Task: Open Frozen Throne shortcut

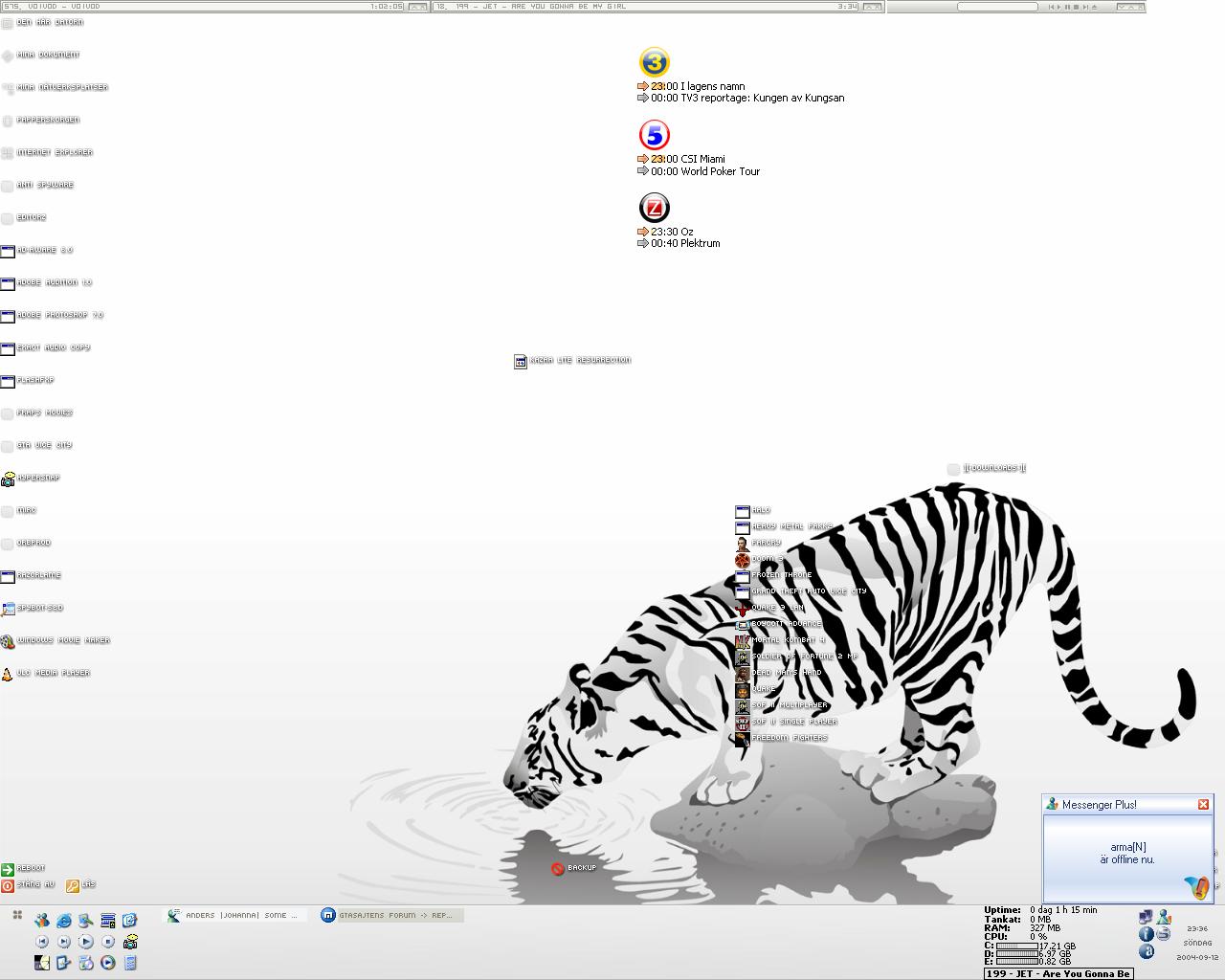Action: click(773, 575)
